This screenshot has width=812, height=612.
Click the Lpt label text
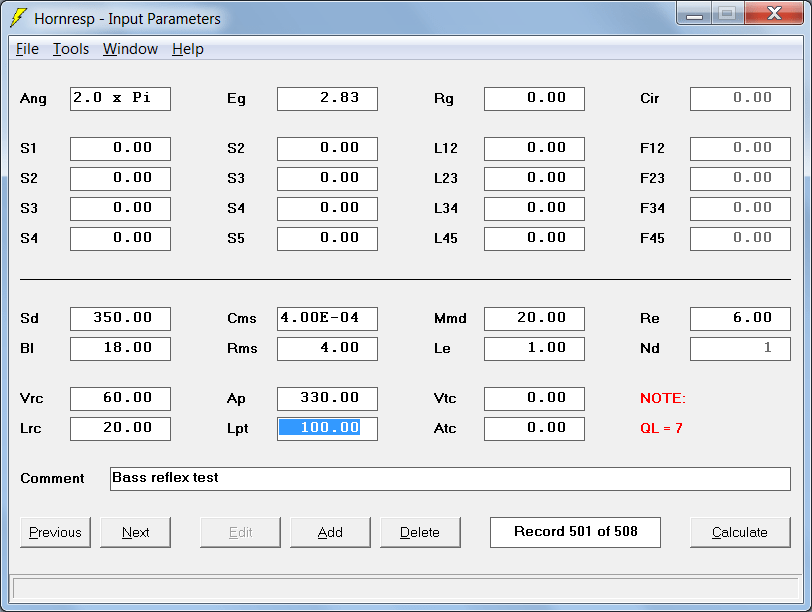238,429
